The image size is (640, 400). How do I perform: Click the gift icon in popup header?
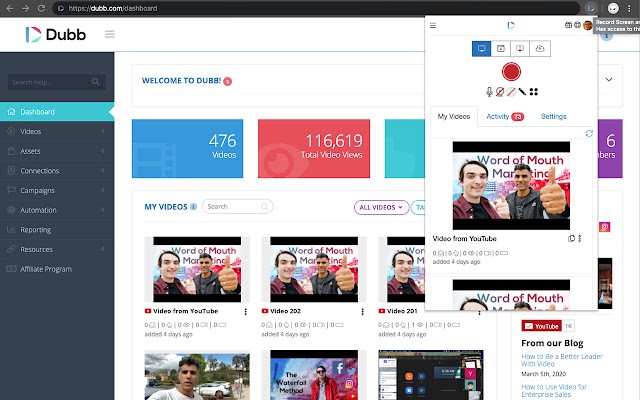click(x=568, y=26)
